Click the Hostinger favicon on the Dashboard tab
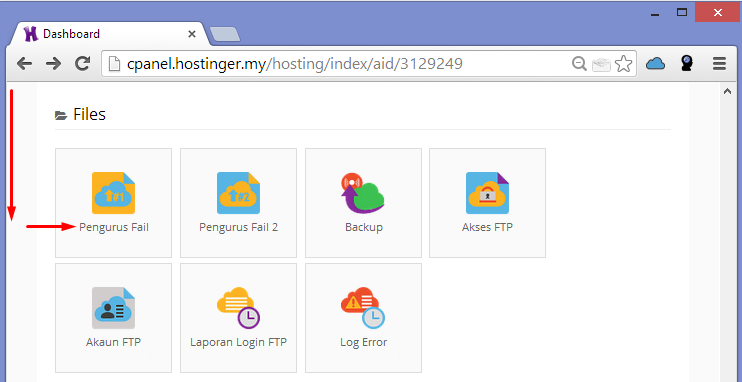 click(31, 34)
